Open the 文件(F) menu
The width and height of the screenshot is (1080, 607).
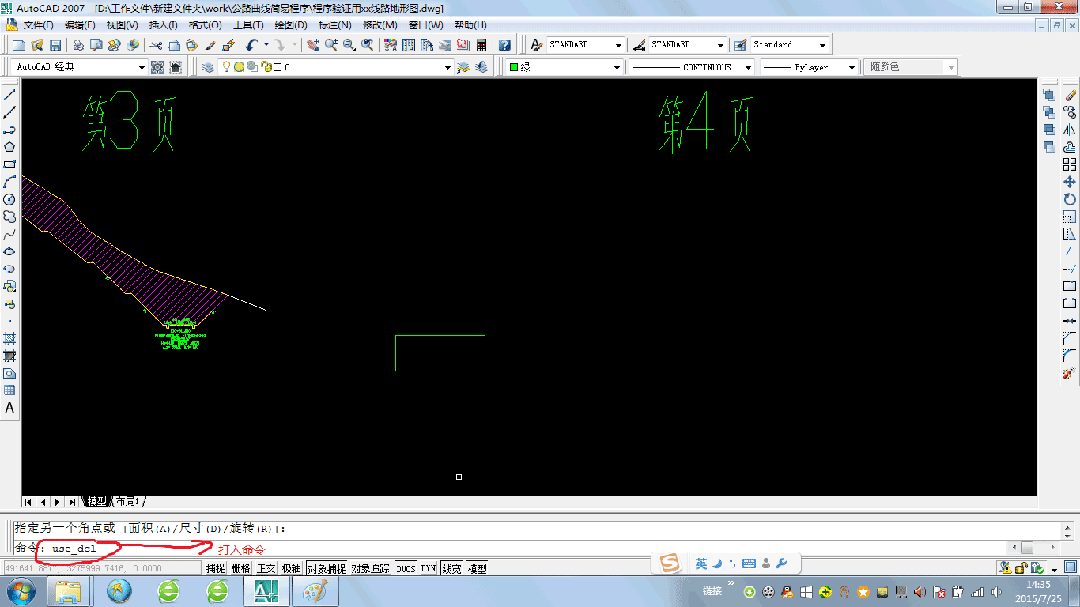38,25
